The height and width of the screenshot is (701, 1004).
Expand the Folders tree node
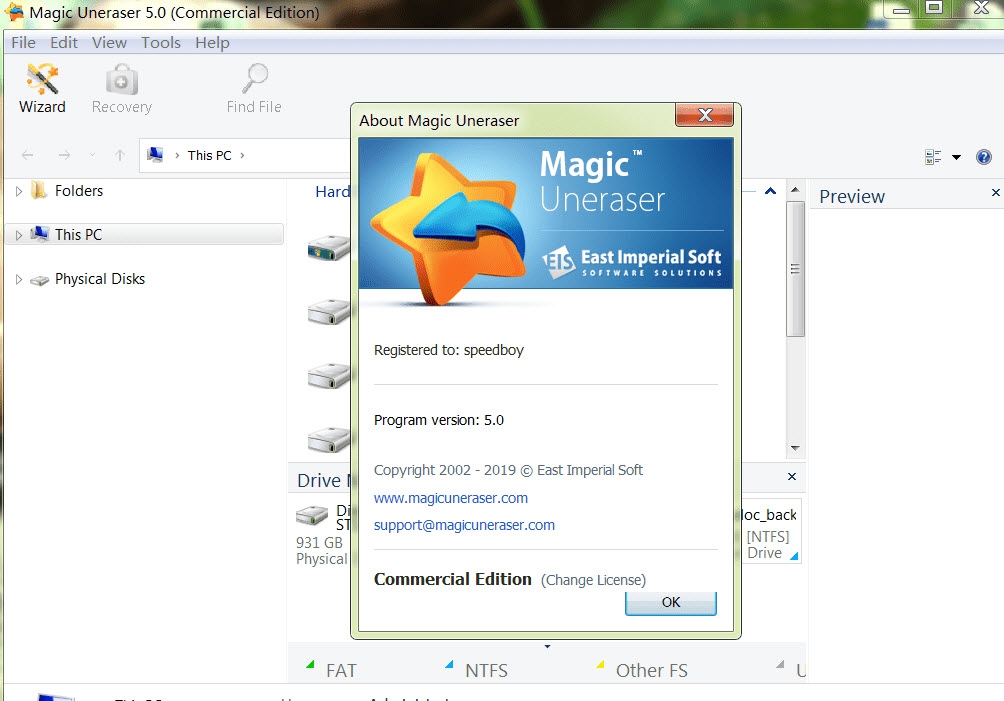coord(19,191)
